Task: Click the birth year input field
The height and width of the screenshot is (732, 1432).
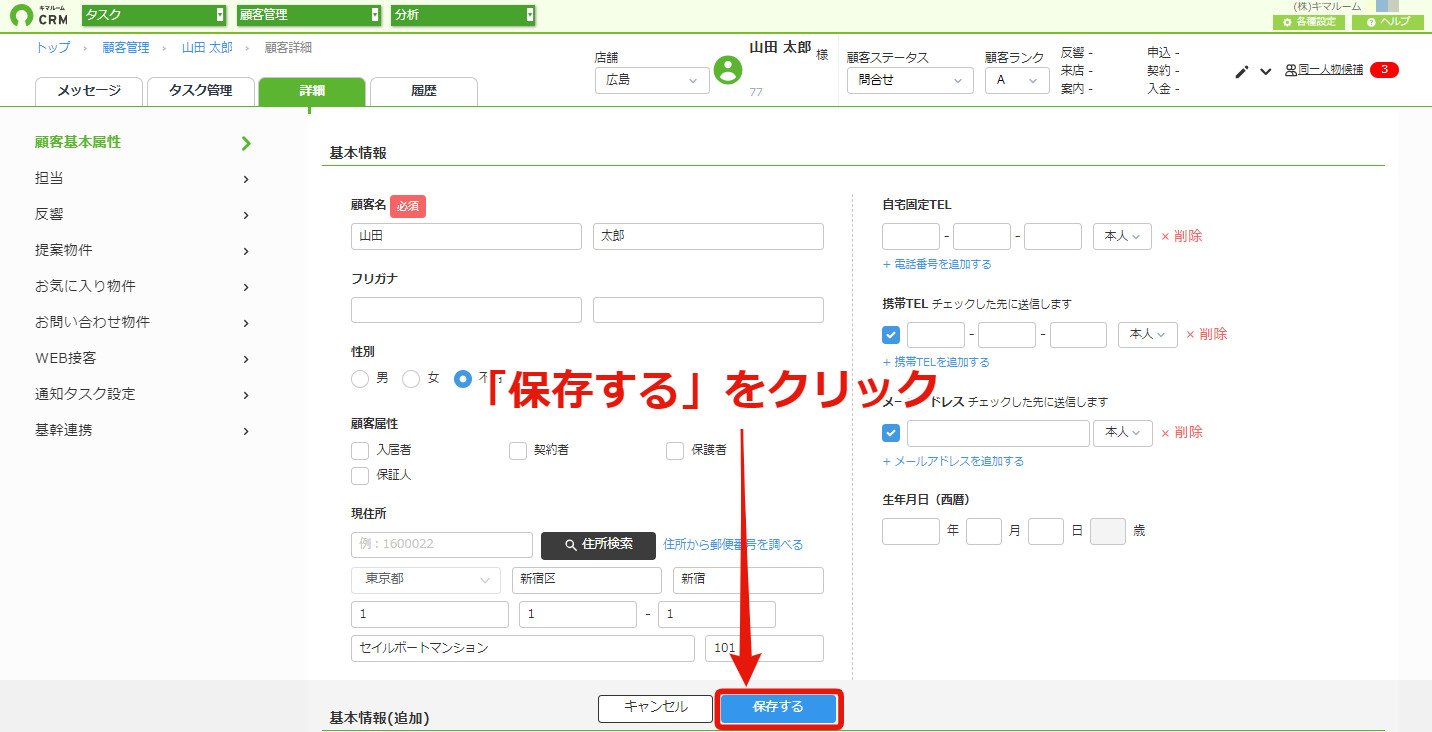Action: (x=911, y=531)
